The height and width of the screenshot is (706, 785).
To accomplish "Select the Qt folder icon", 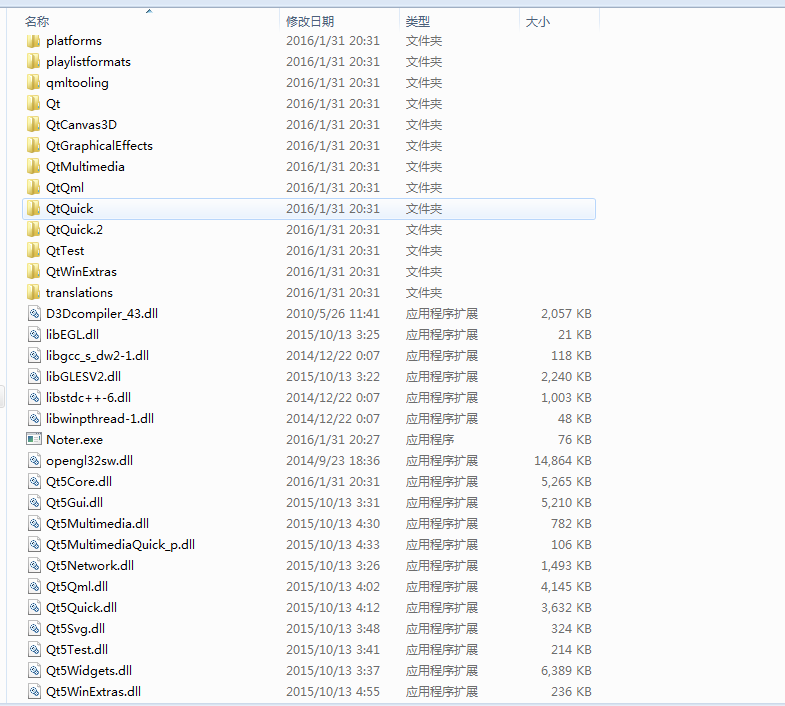I will (33, 104).
